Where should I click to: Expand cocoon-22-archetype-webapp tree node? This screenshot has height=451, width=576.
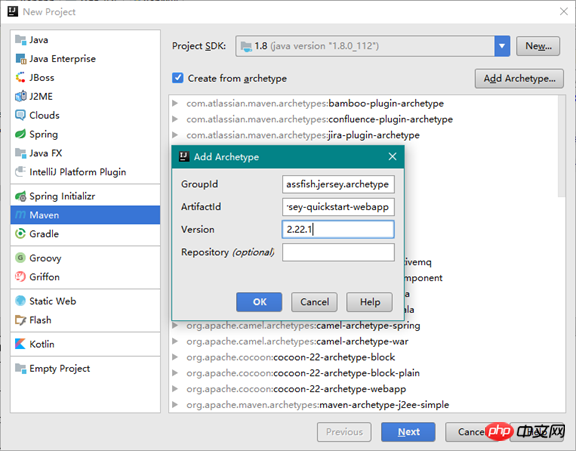(175, 389)
